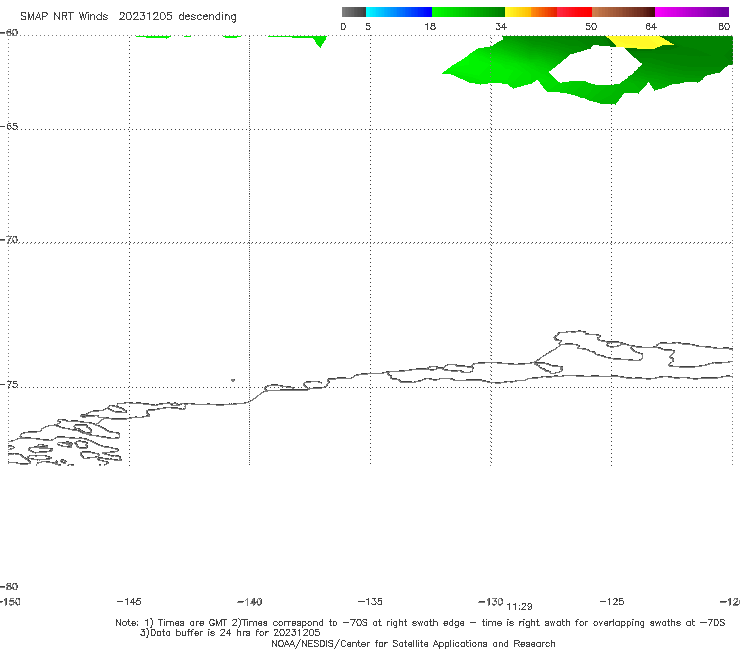This screenshot has height=650, width=740.
Task: Click colorbar label '50'
Action: click(591, 27)
